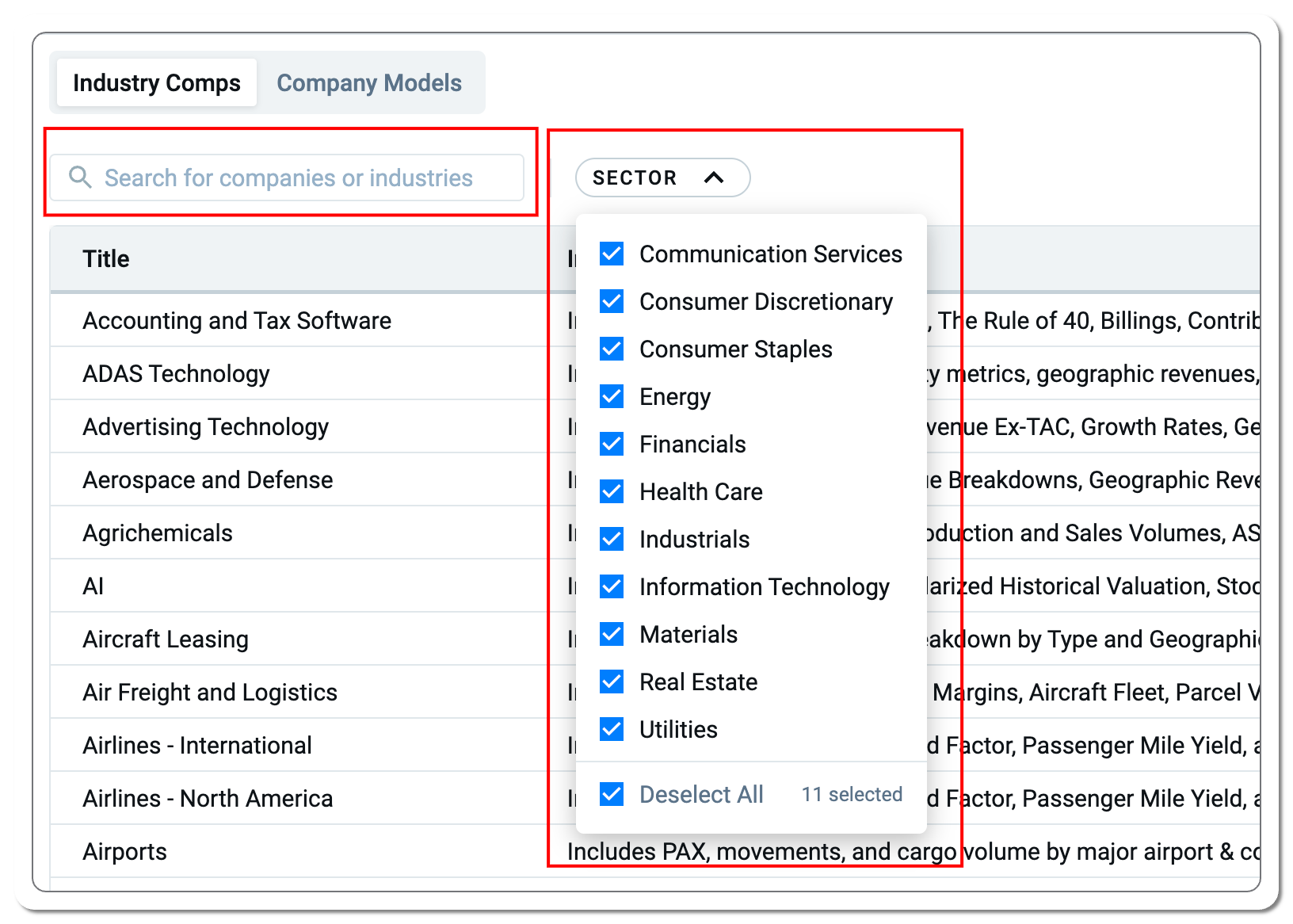Uncheck the Energy sector checkbox

pos(612,396)
